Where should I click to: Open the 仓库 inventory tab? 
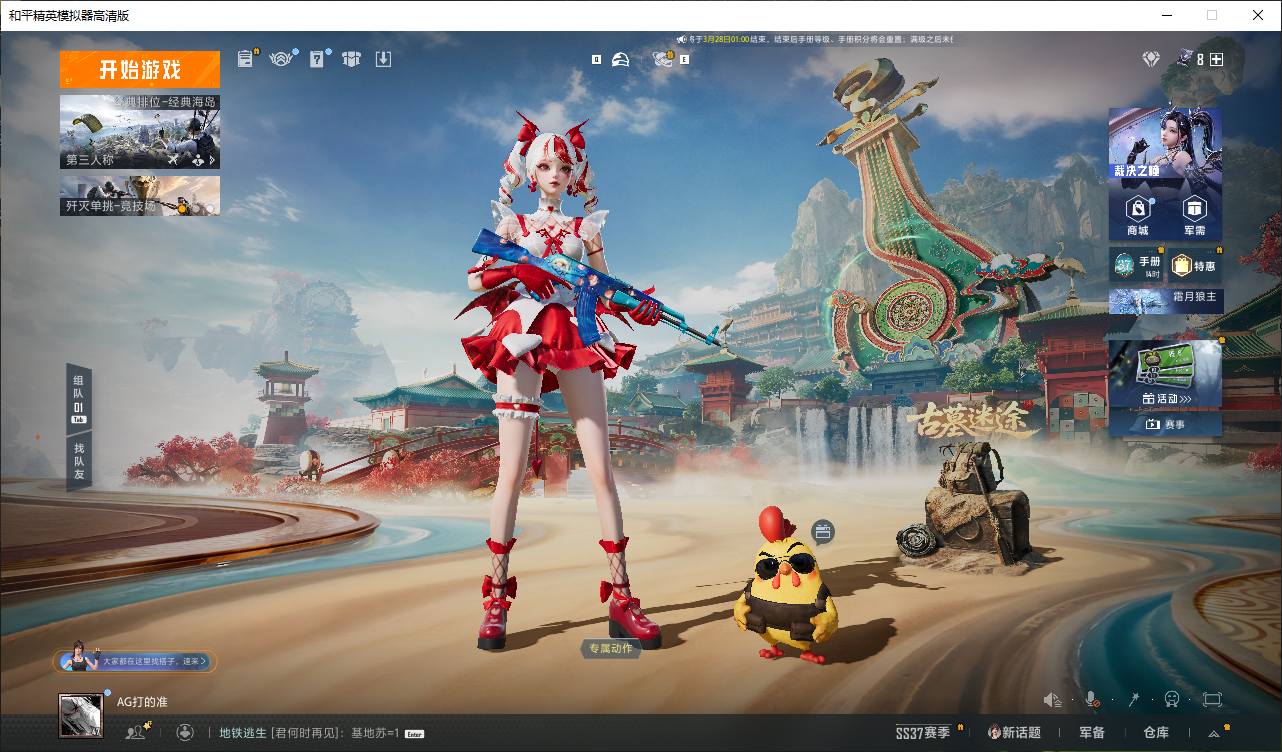coord(1156,733)
